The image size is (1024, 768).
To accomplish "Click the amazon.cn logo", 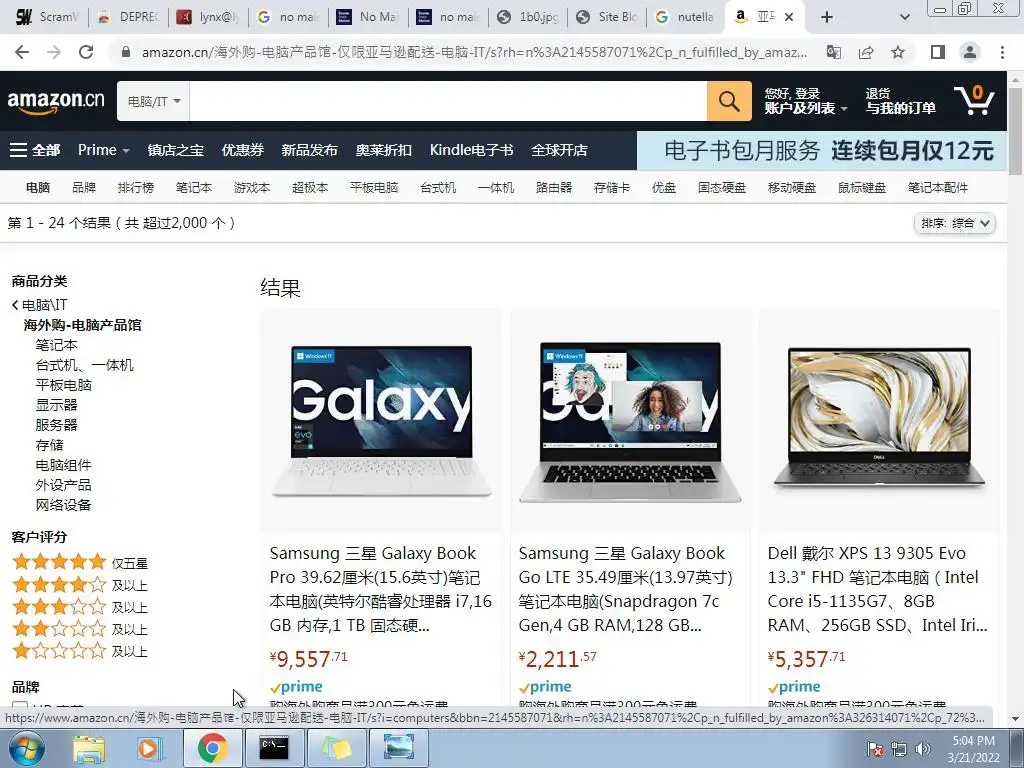I will (56, 101).
